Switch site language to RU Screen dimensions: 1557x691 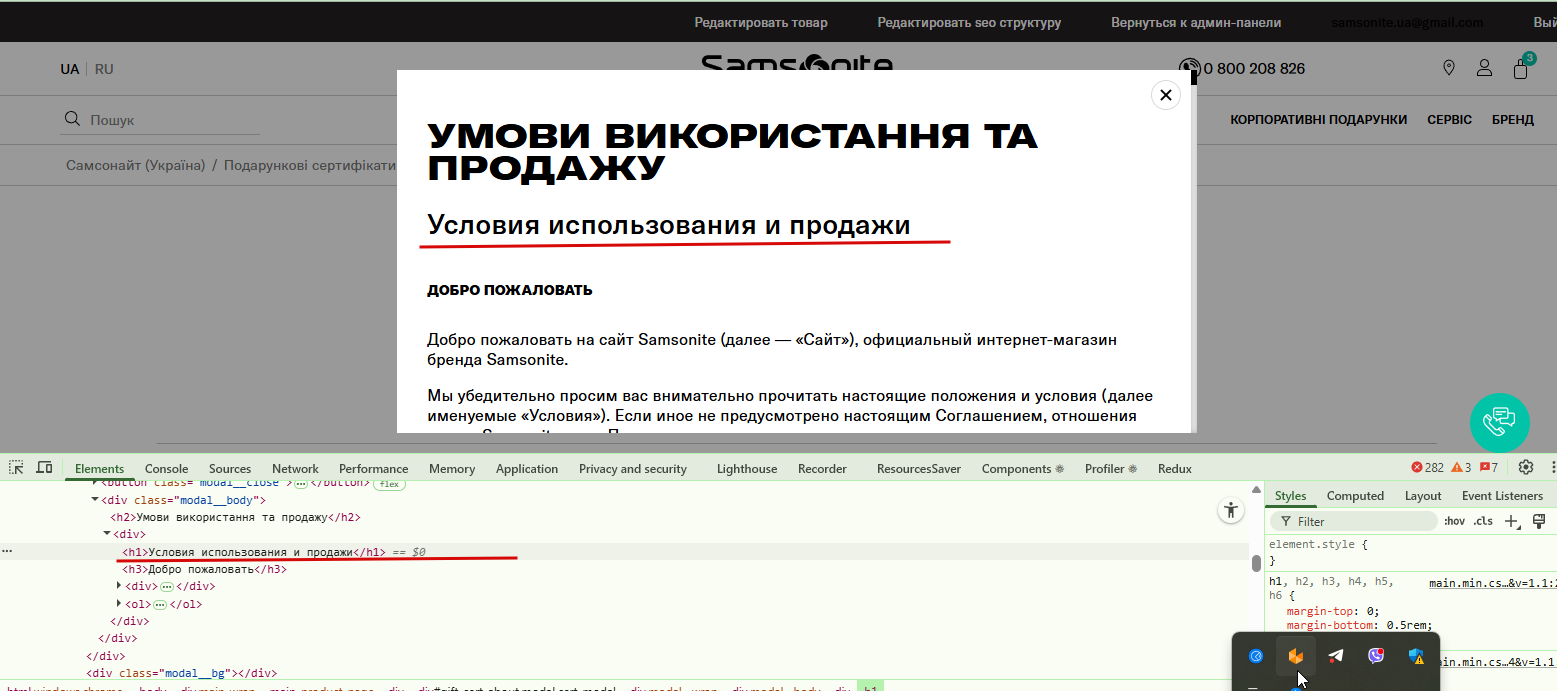[x=104, y=69]
